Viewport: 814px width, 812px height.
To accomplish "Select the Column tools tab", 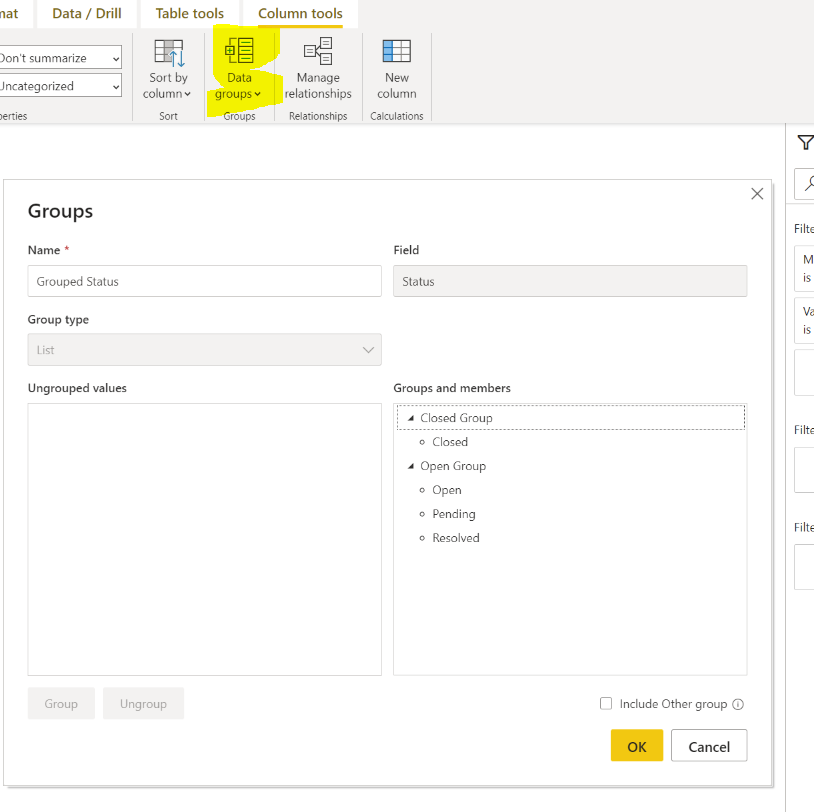I will [300, 13].
